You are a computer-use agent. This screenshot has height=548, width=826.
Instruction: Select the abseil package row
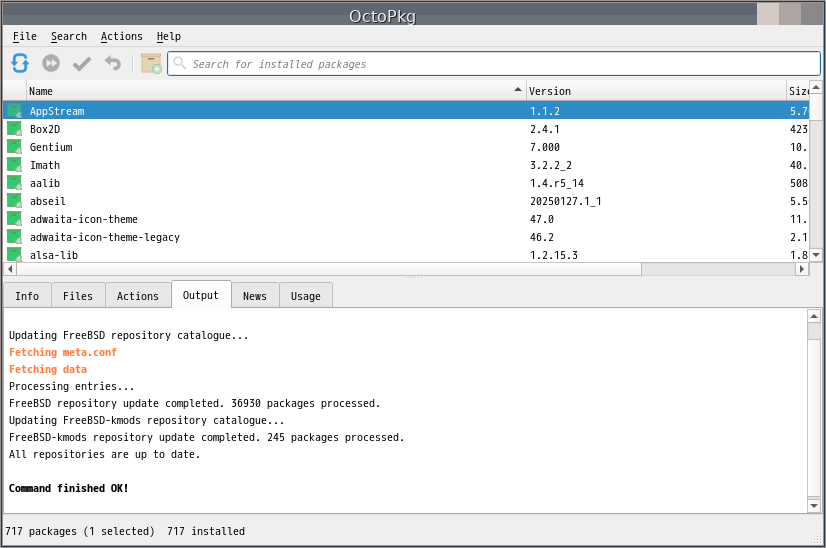point(406,201)
